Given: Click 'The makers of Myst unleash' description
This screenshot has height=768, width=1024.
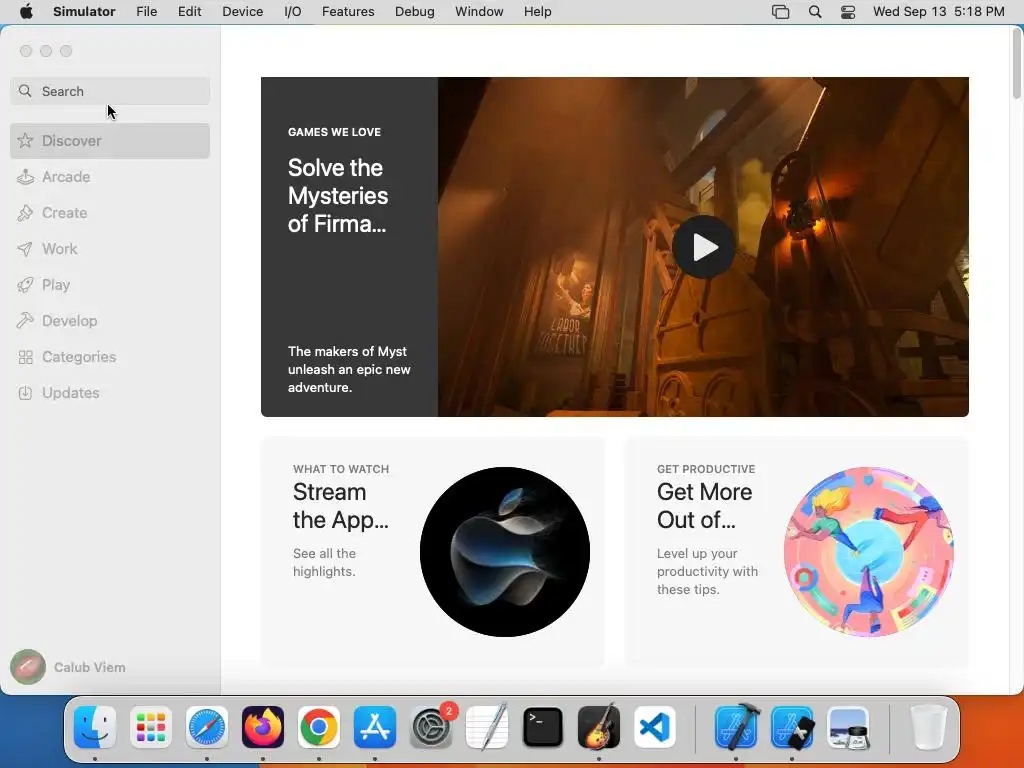Looking at the screenshot, I should click(x=349, y=370).
